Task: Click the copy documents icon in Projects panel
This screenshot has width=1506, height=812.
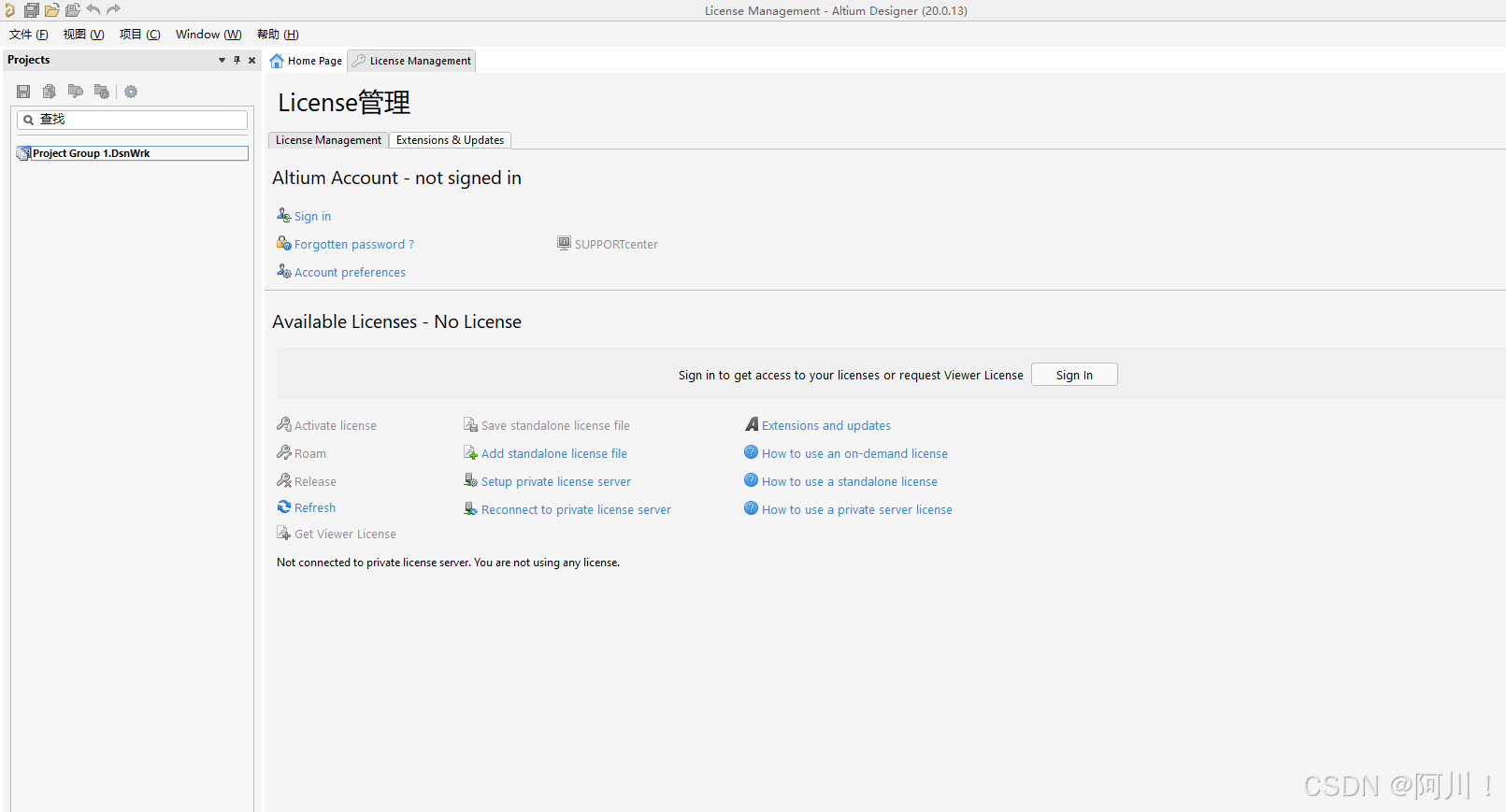Action: (50, 92)
